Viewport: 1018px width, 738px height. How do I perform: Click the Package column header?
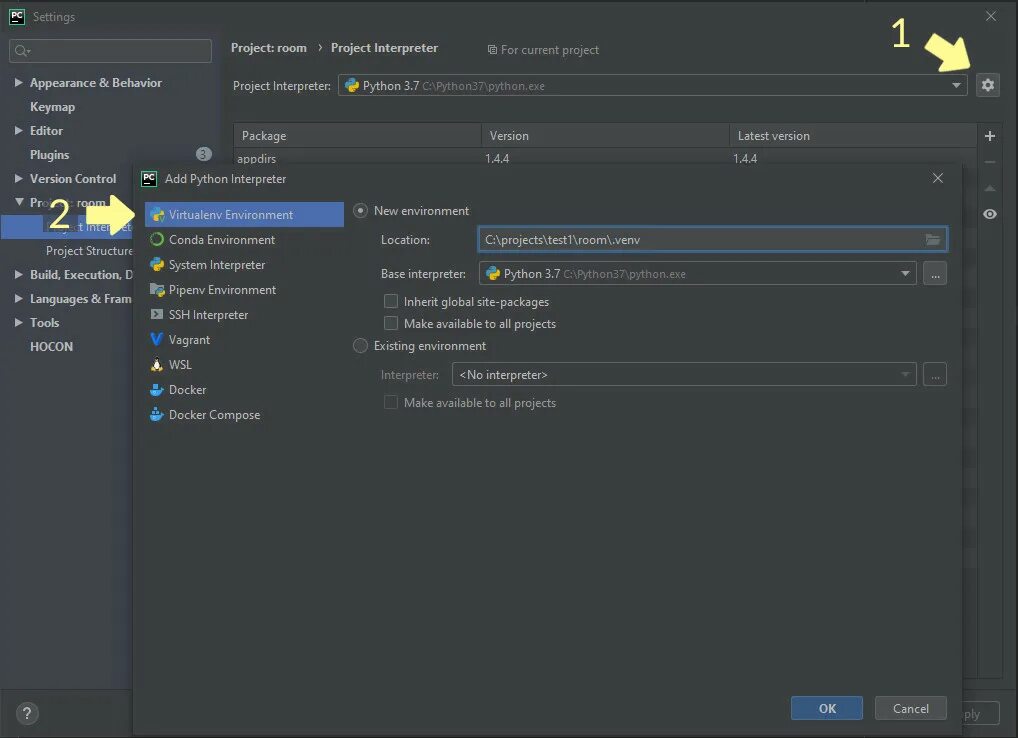pyautogui.click(x=358, y=136)
